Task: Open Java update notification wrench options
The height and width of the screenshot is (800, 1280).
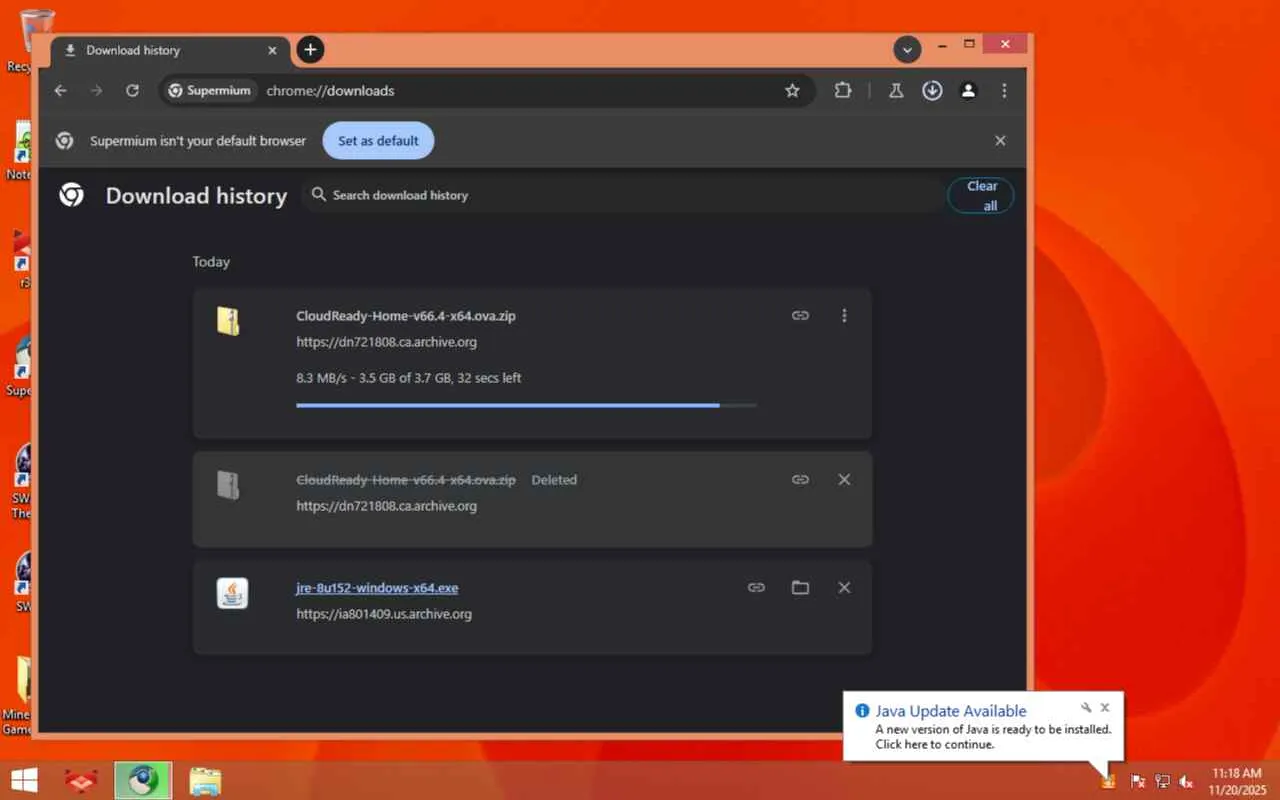Action: pyautogui.click(x=1087, y=708)
